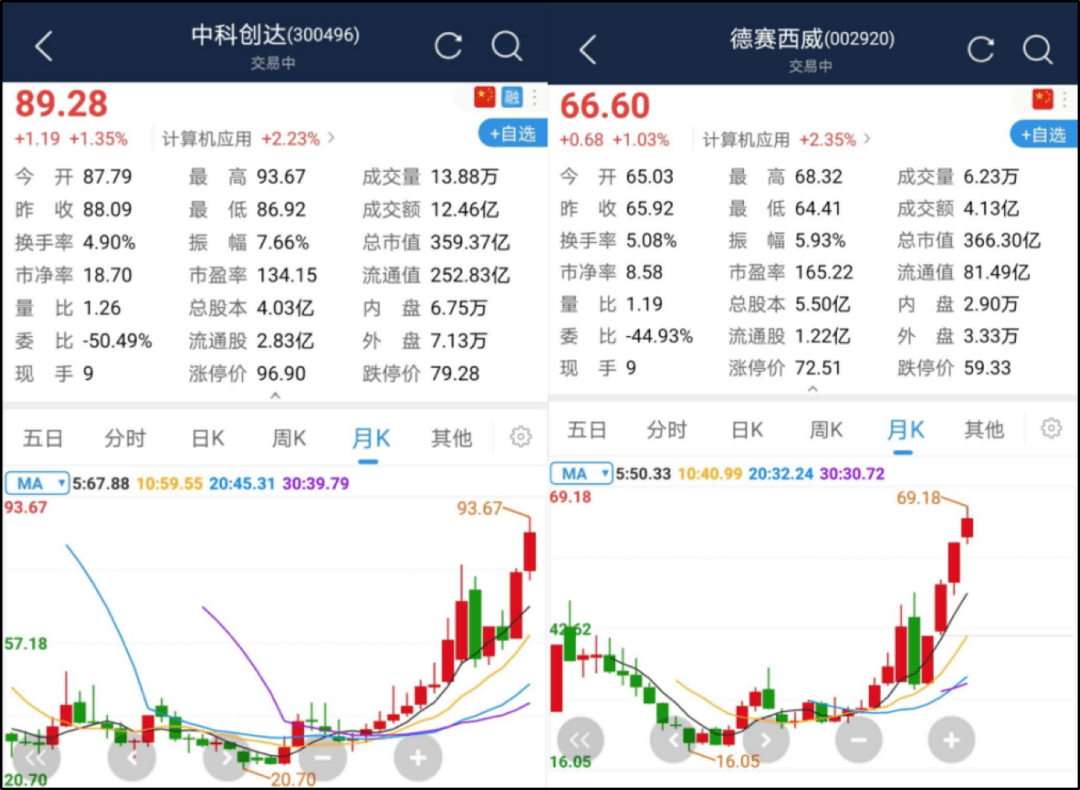Image resolution: width=1080 pixels, height=790 pixels.
Task: Open more options dots on 中科创达 panel
Action: 534,97
